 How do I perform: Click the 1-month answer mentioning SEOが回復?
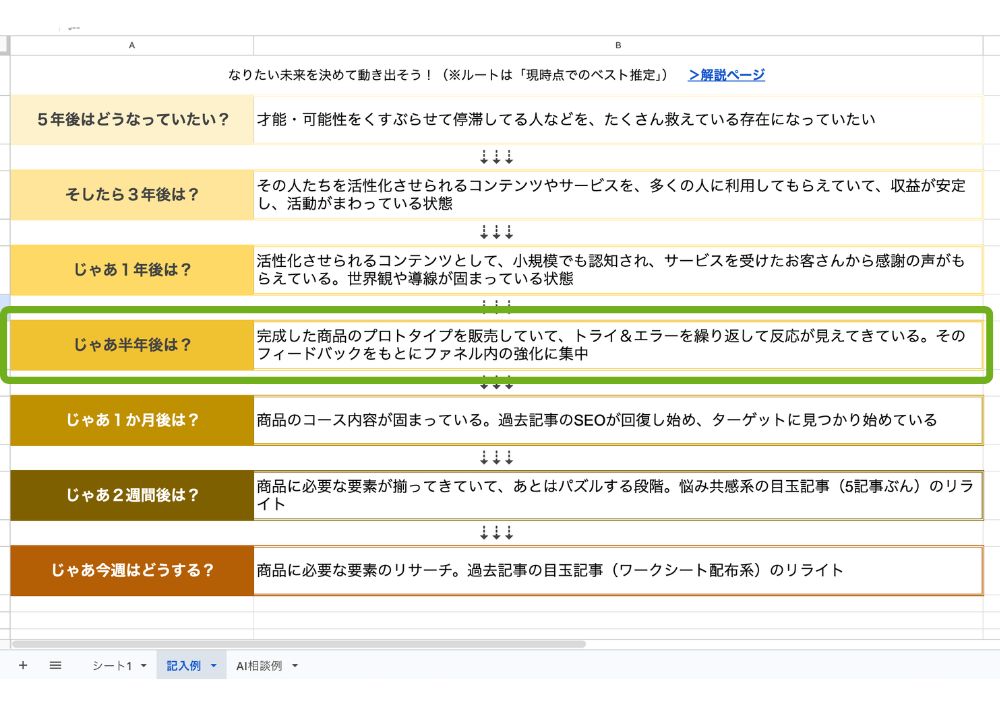click(x=618, y=420)
